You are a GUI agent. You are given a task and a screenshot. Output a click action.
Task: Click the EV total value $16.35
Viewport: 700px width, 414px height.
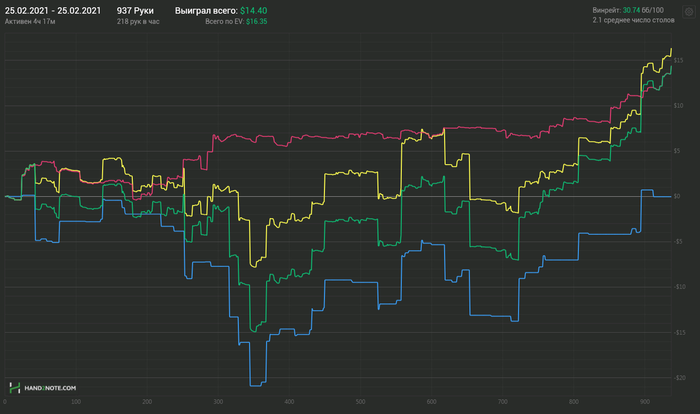[257, 21]
